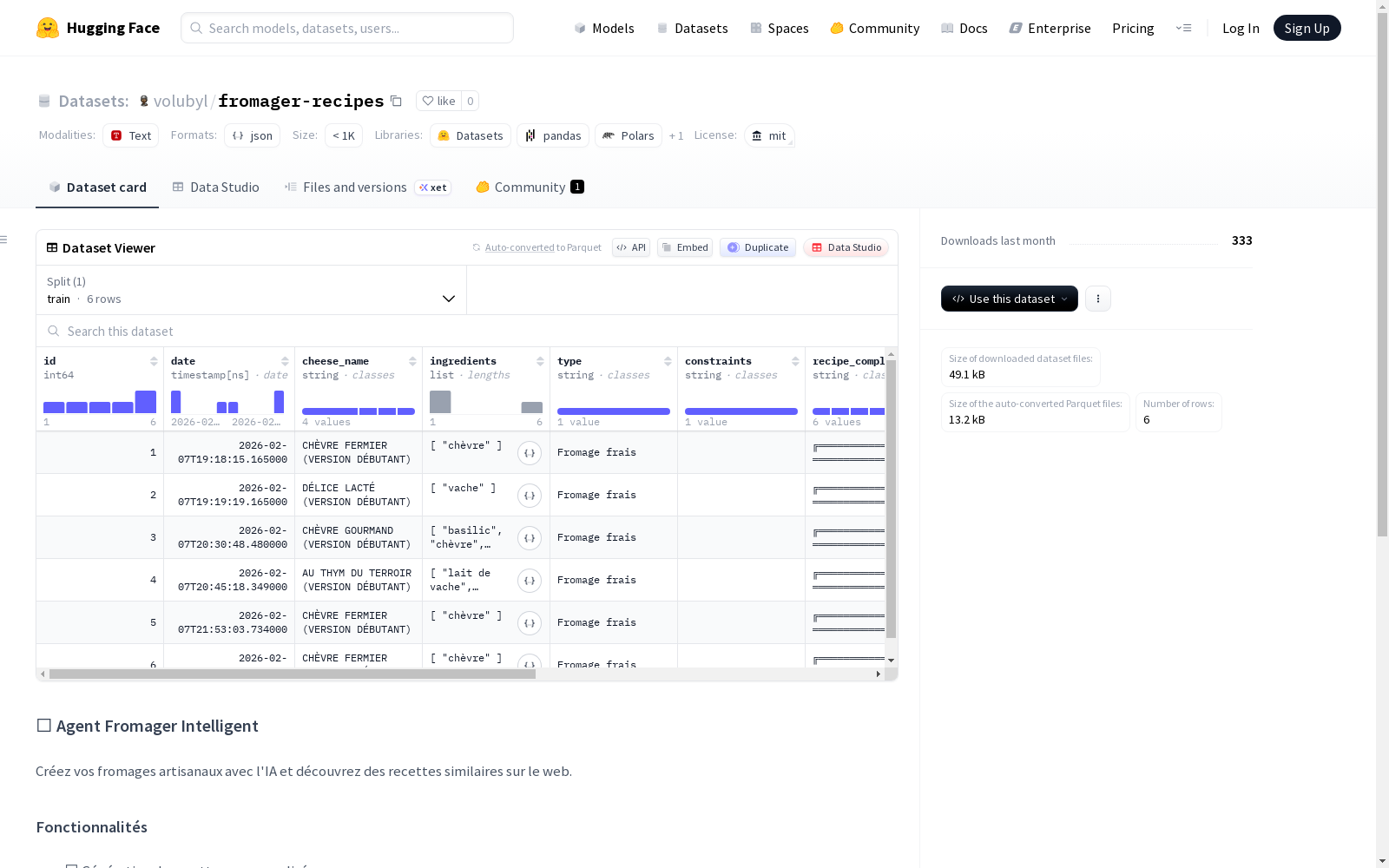Screen dimensions: 1389x868
Task: Go to Models in the top navigation
Action: pyautogui.click(x=604, y=28)
